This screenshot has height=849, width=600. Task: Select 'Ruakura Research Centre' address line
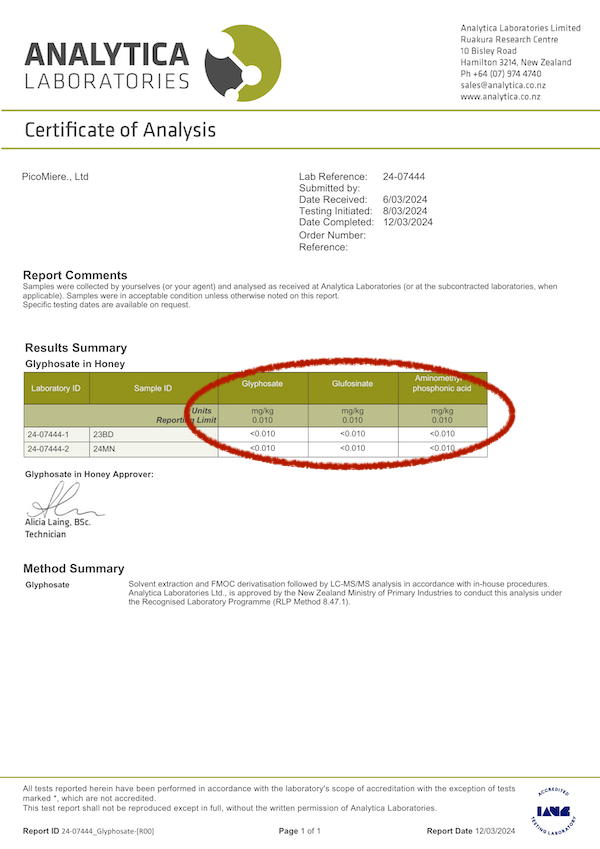coord(509,40)
